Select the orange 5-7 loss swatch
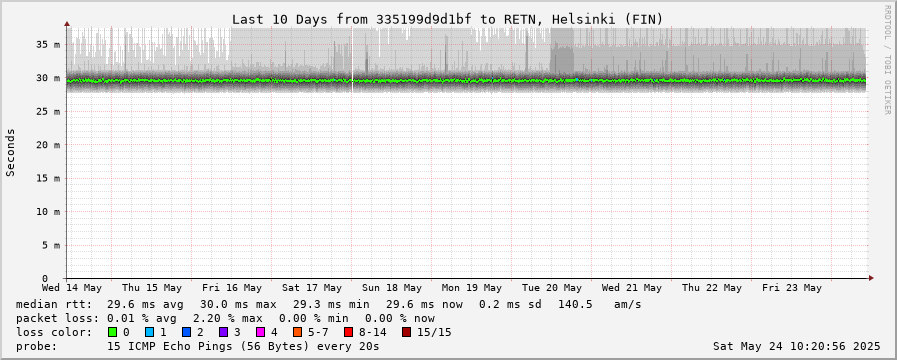Image resolution: width=897 pixels, height=360 pixels. tap(297, 332)
